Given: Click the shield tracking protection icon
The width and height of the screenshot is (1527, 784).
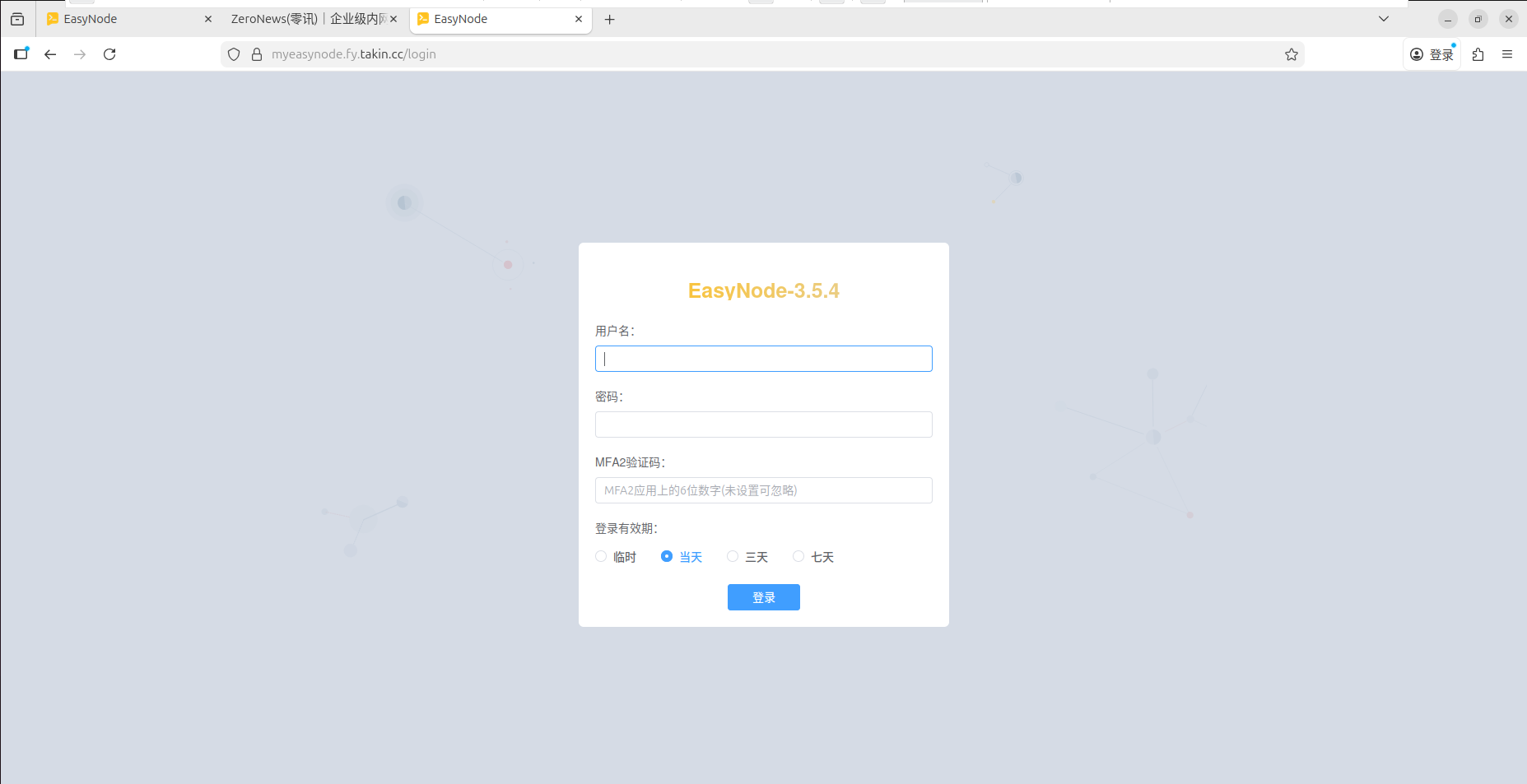Looking at the screenshot, I should pos(234,54).
